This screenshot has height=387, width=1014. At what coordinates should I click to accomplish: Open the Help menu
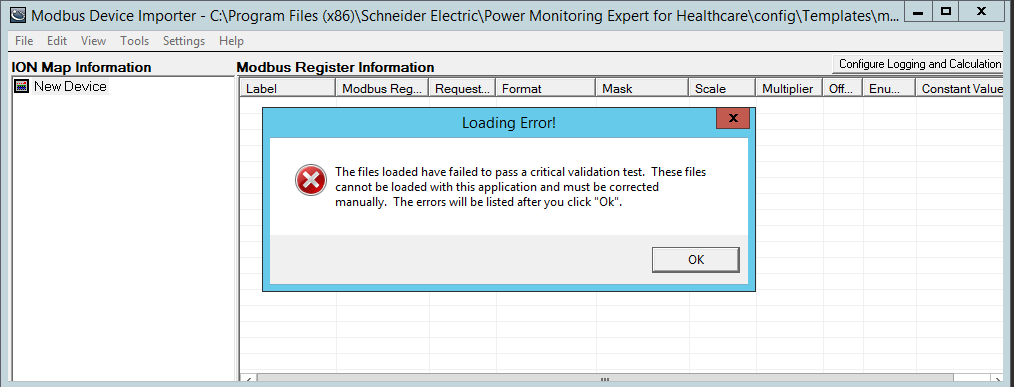tap(231, 41)
